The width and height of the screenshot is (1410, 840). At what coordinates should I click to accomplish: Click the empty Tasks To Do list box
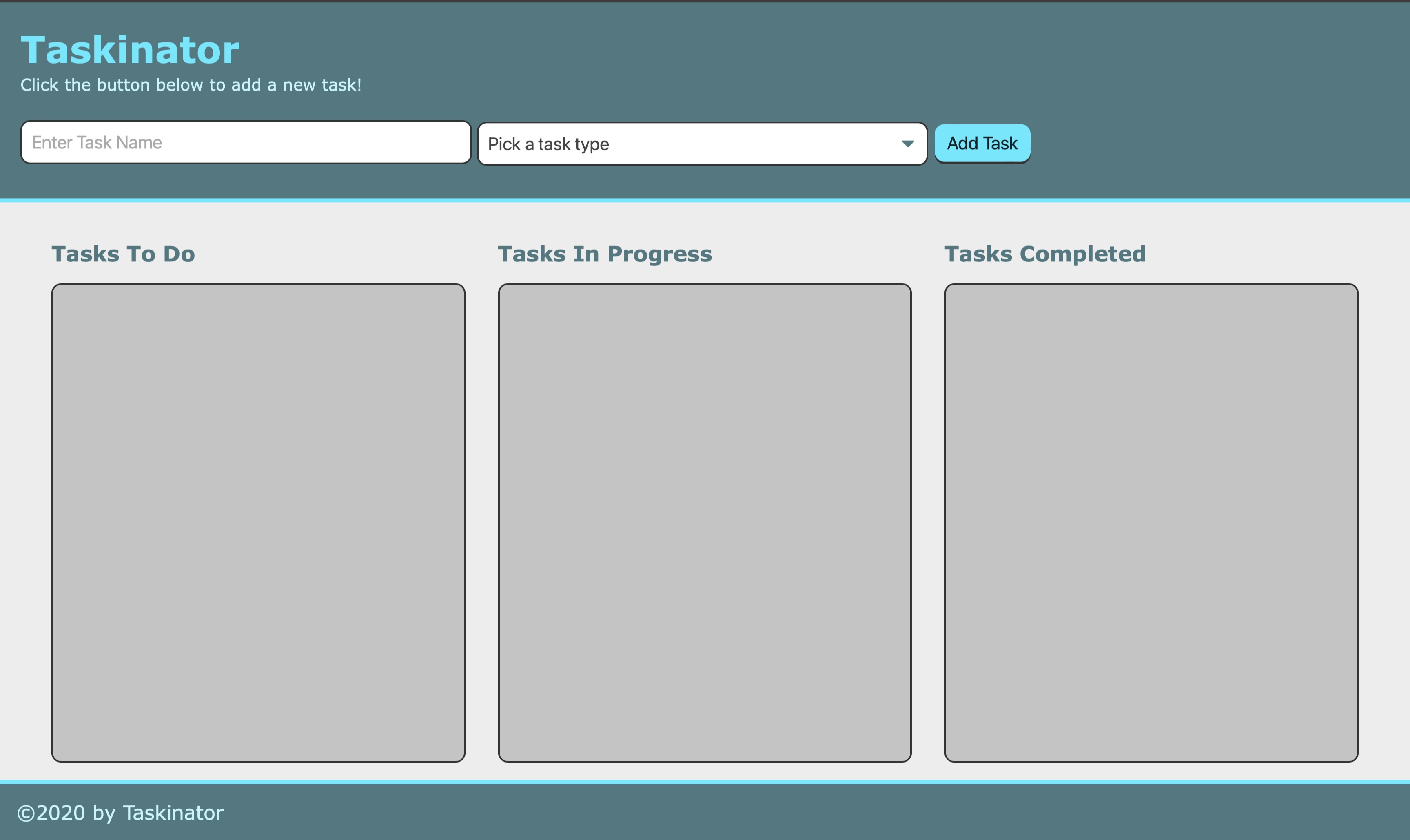(258, 522)
